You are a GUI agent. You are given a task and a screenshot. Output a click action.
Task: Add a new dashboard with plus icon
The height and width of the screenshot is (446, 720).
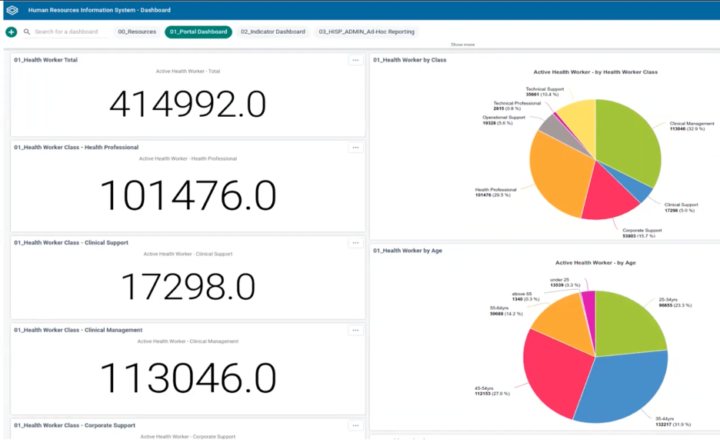(11, 32)
